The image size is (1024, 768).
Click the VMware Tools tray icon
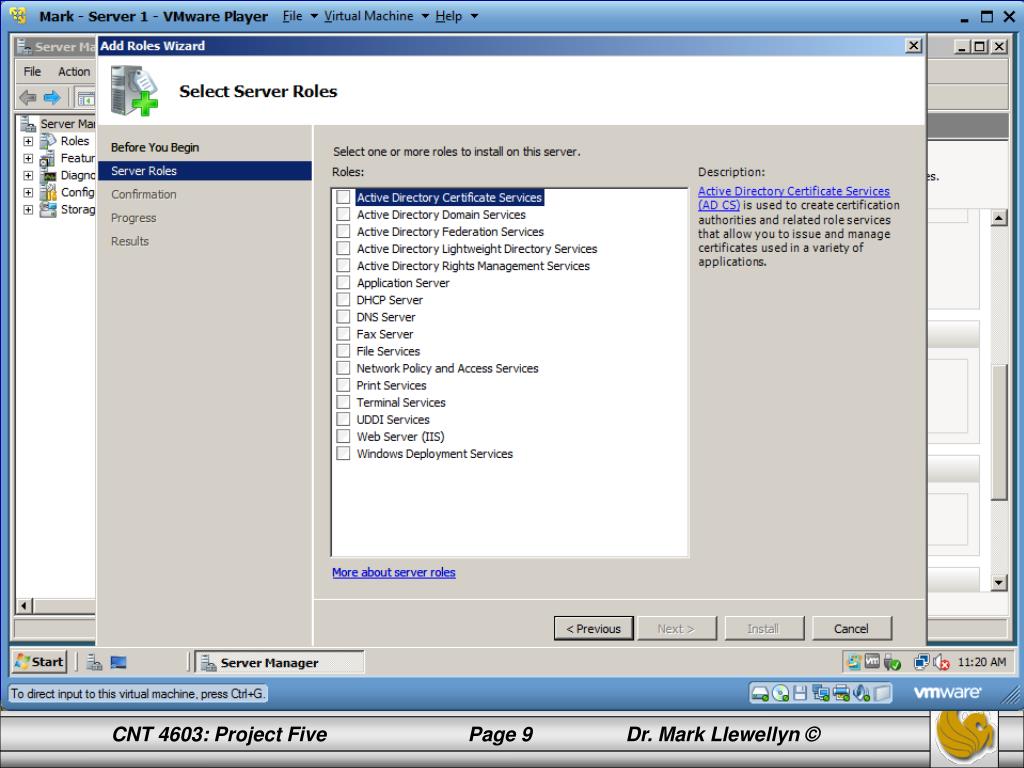click(872, 662)
